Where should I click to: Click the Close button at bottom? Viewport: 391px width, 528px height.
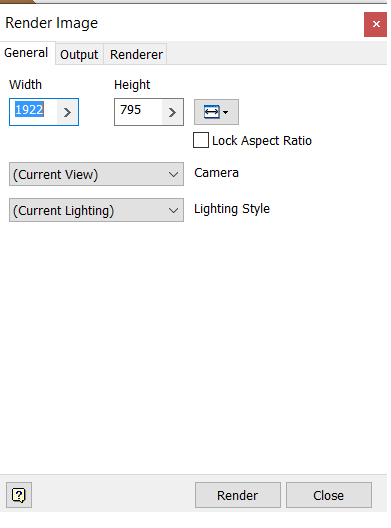tap(329, 495)
